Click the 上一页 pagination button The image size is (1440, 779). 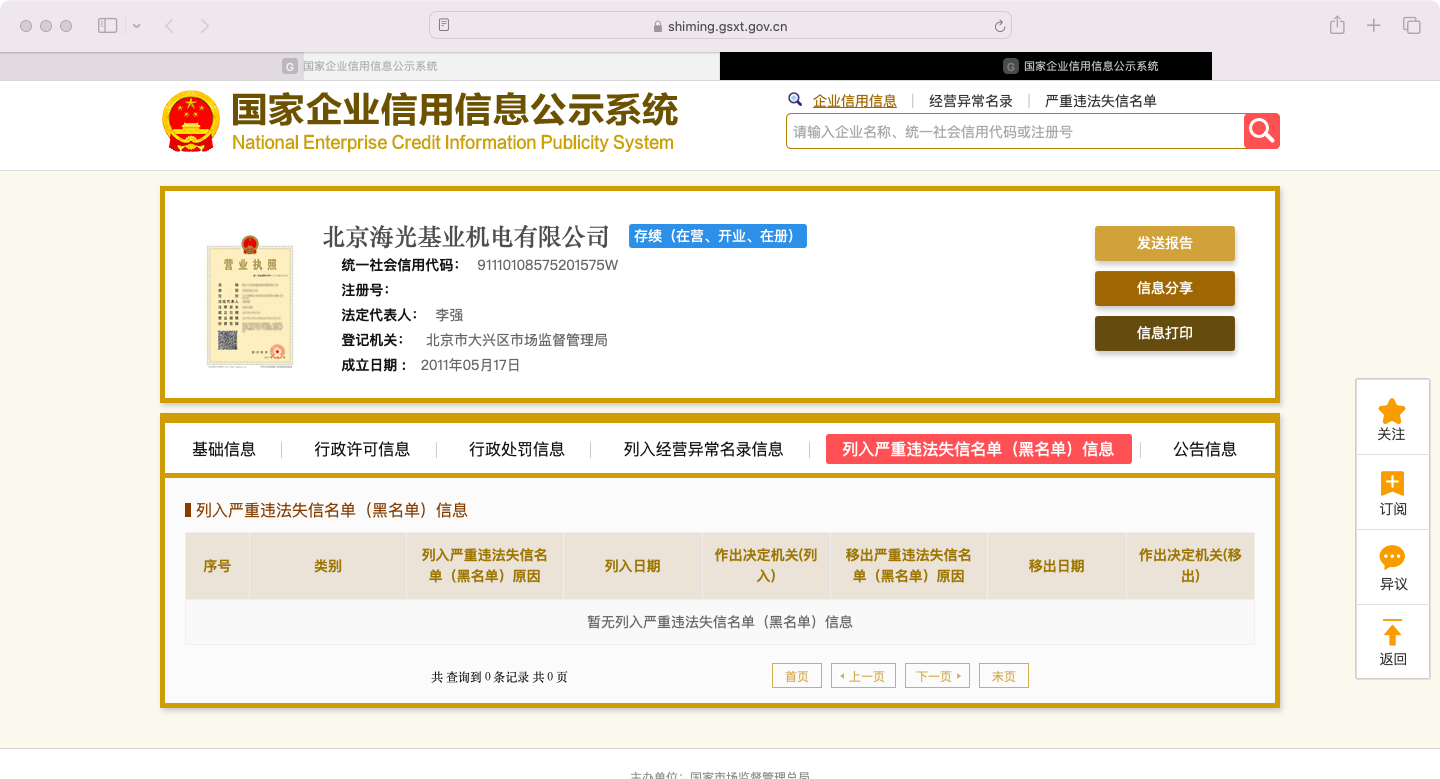(x=863, y=676)
